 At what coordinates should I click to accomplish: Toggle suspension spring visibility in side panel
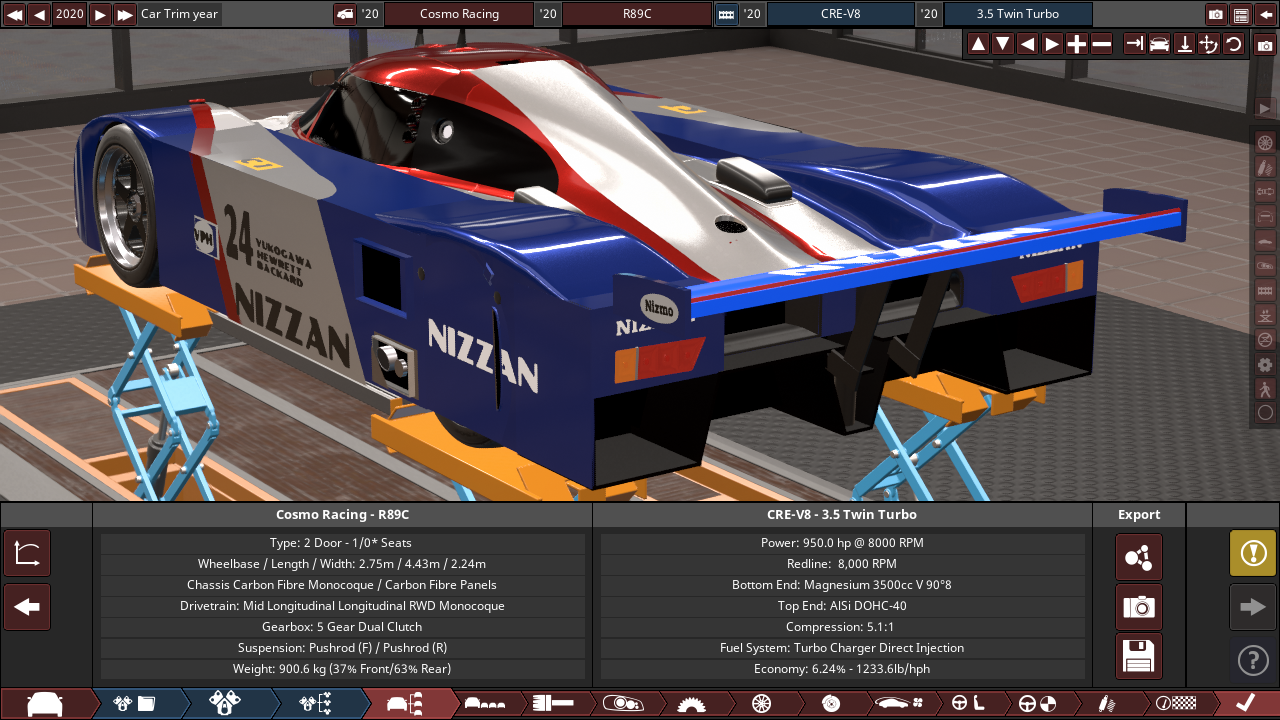pyautogui.click(x=1265, y=167)
